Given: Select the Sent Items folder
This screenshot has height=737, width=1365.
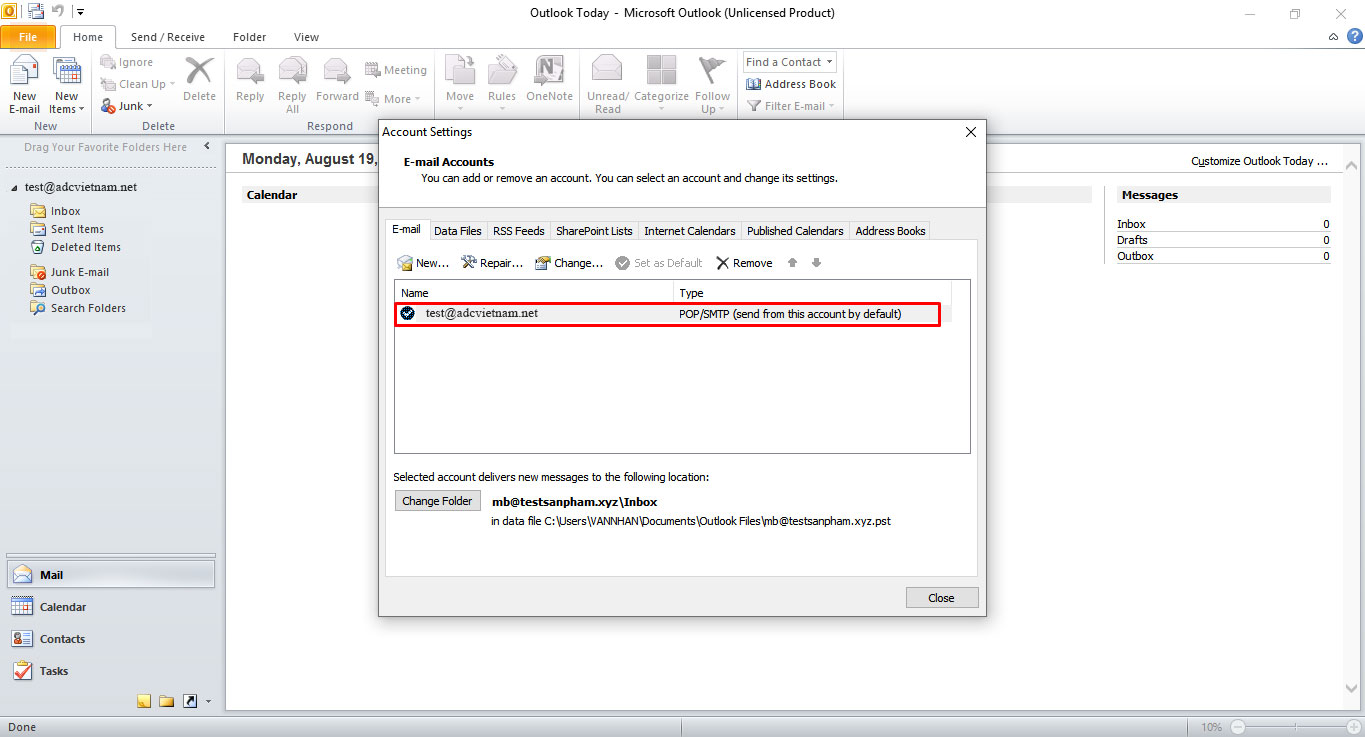Looking at the screenshot, I should (67, 229).
